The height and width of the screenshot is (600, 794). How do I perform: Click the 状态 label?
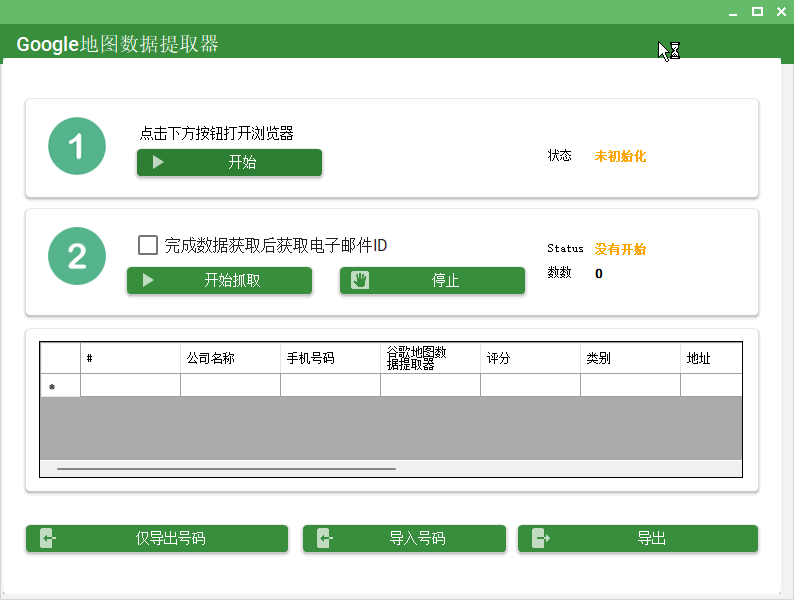pos(560,155)
